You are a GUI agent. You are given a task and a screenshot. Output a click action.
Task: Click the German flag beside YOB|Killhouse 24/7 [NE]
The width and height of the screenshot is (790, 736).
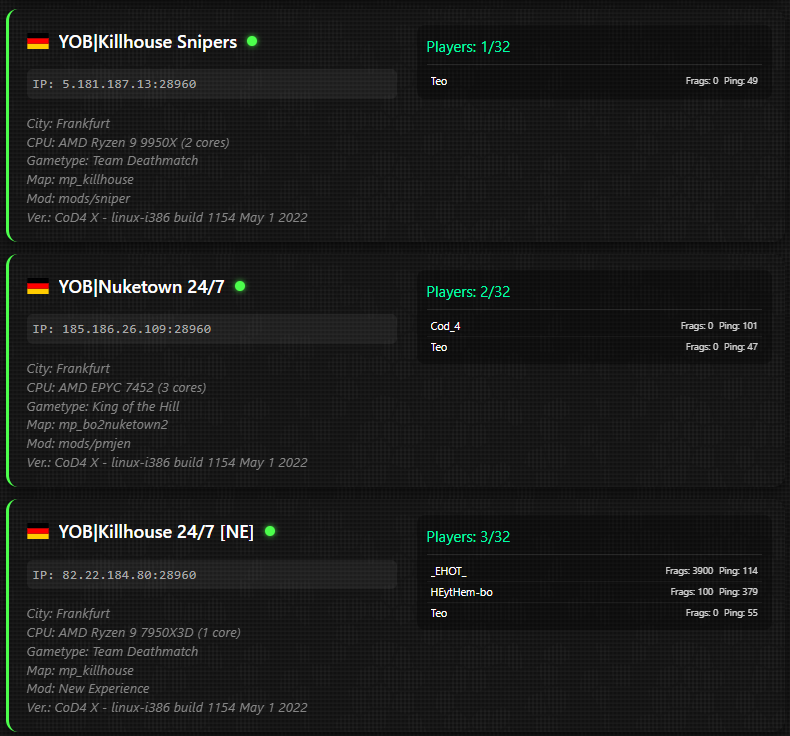38,532
